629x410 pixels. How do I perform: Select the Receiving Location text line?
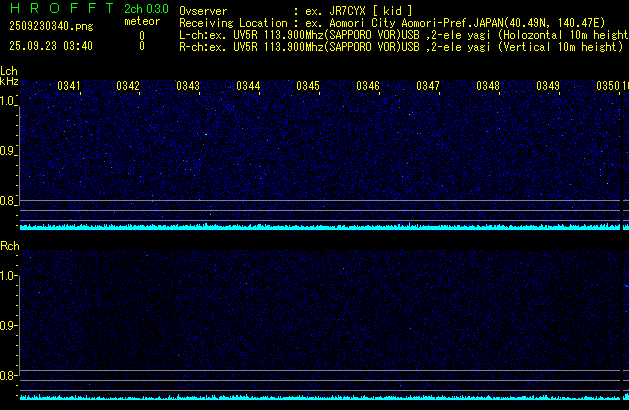point(400,22)
